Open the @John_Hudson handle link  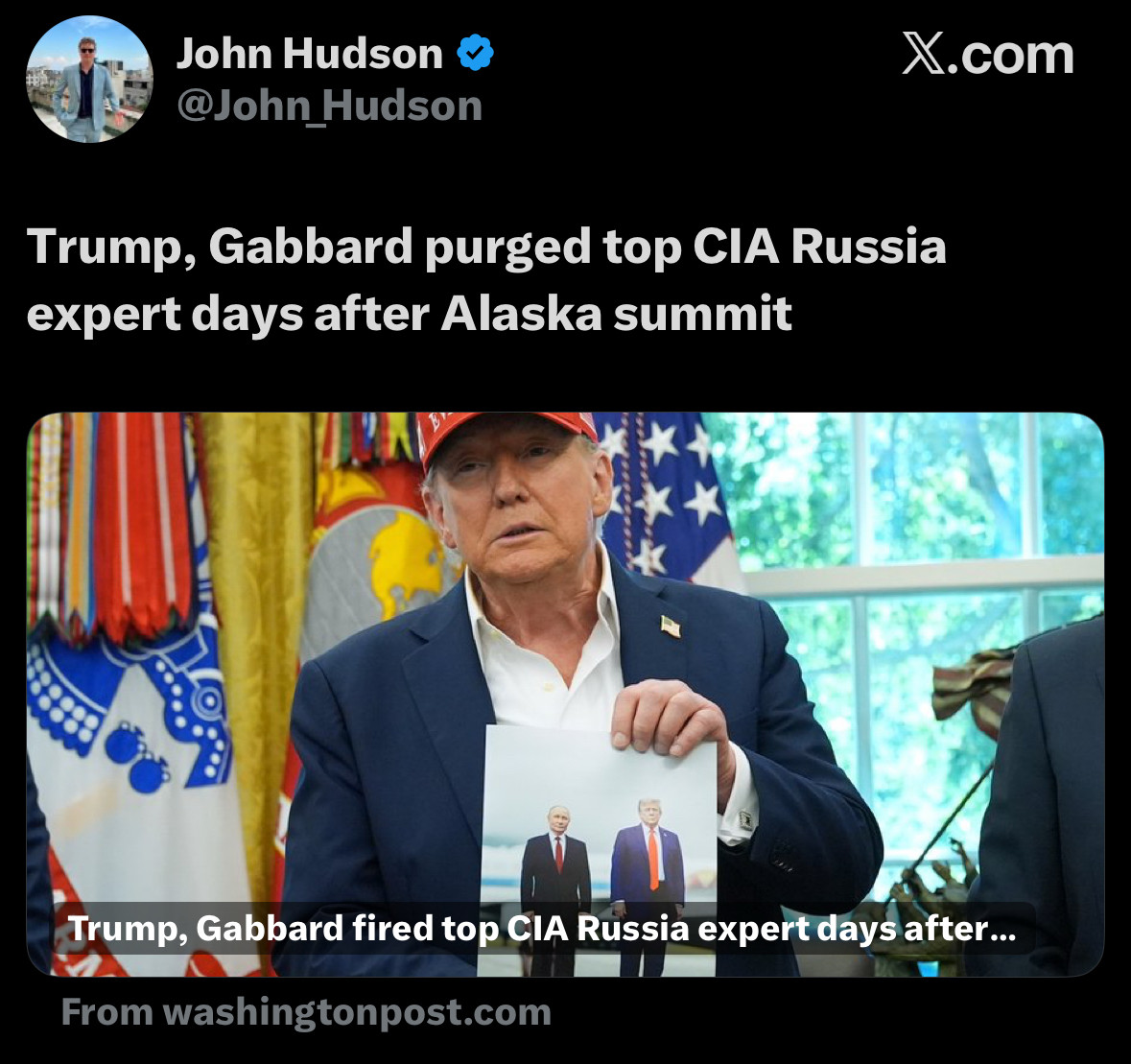coord(330,106)
